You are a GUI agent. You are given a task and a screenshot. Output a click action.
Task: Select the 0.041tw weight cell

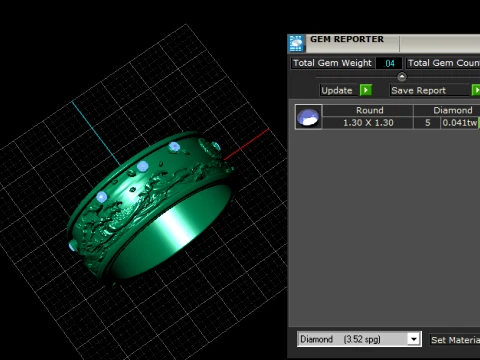coord(460,123)
